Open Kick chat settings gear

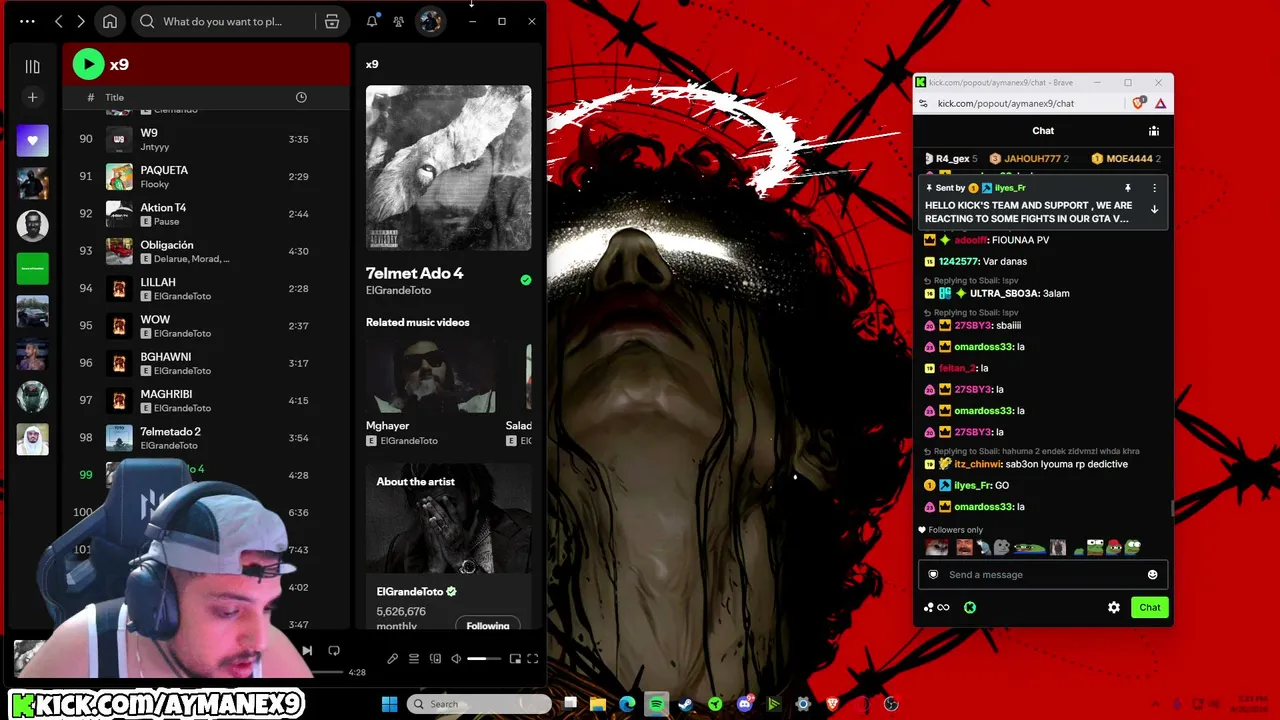pos(1114,607)
